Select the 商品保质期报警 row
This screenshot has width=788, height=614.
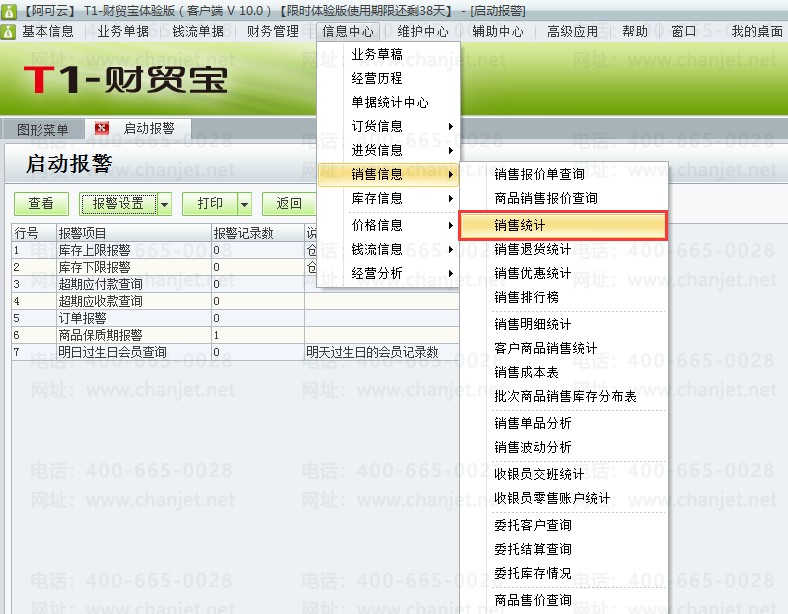coord(235,336)
